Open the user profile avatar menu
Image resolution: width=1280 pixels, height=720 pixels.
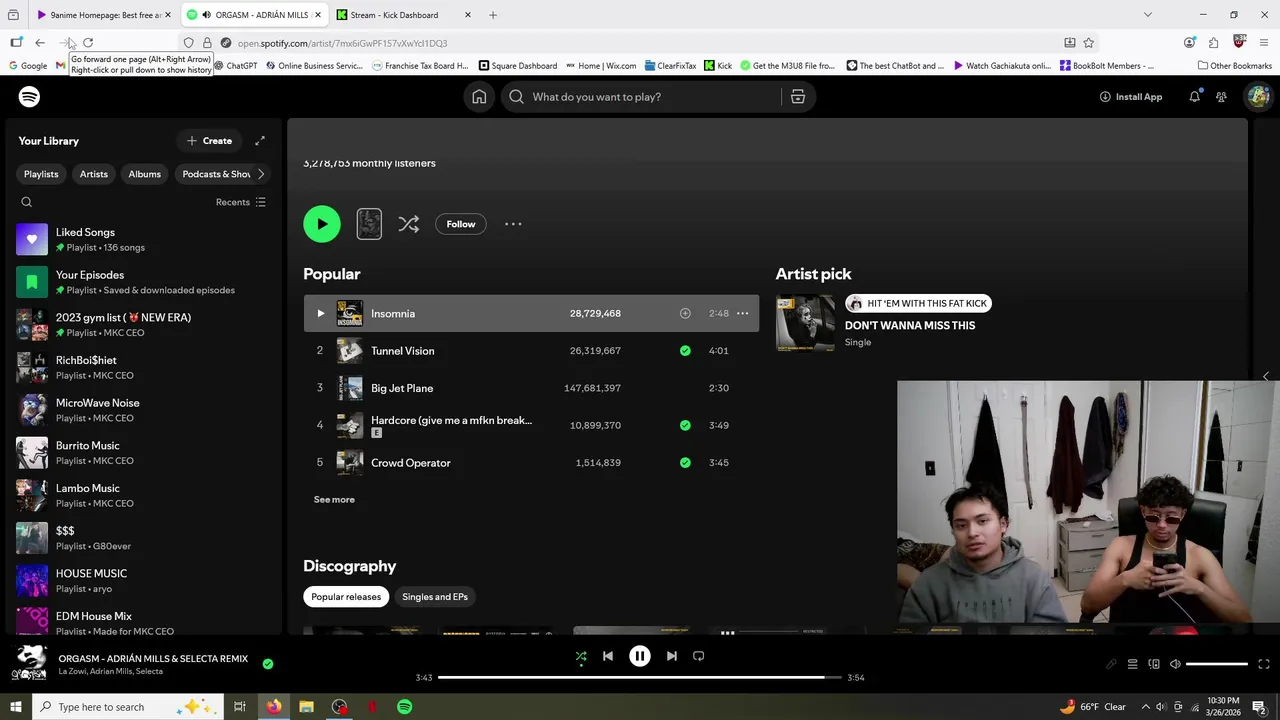1258,97
